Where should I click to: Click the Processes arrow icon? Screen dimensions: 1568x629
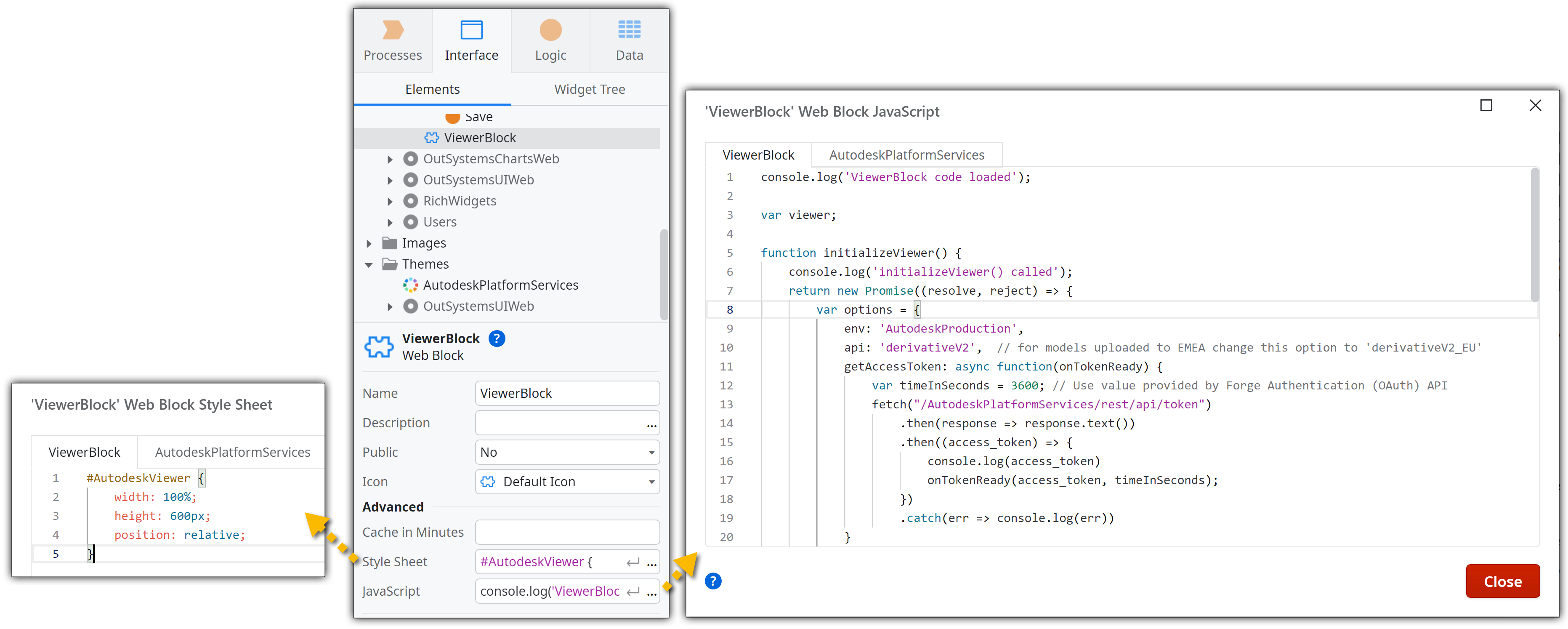(393, 29)
